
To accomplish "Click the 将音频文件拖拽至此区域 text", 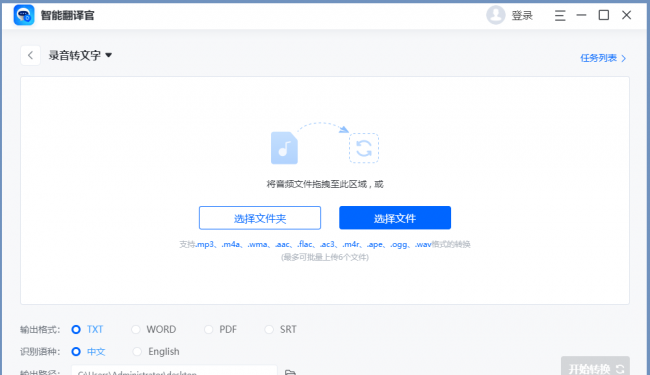I will click(x=325, y=184).
